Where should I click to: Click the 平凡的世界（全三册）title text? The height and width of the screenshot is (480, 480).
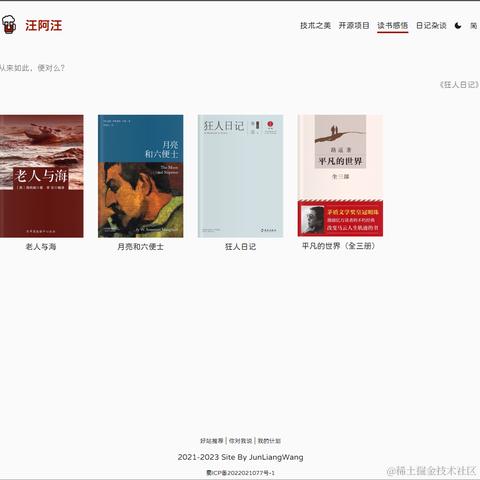(339, 246)
